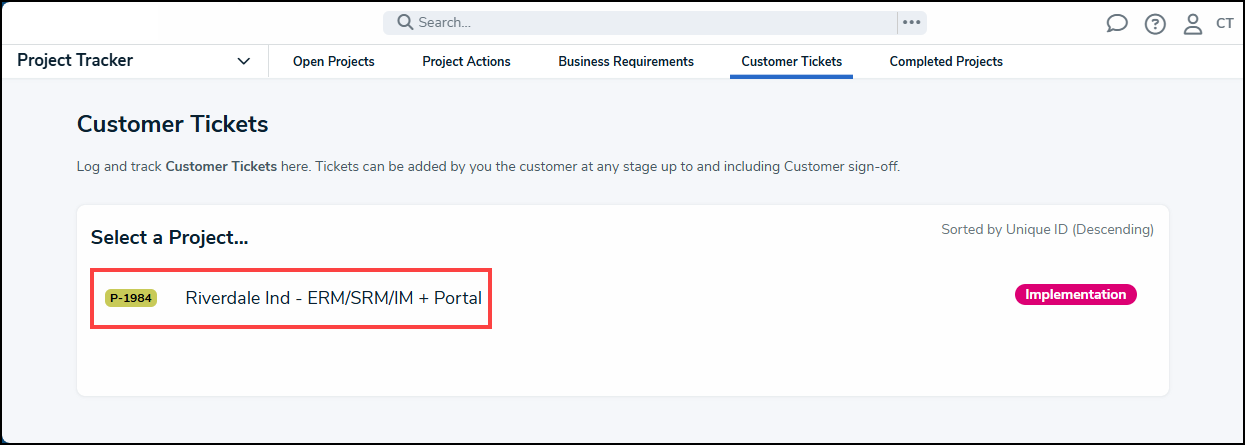Click the Sorted by Unique ID label

[x=1047, y=230]
